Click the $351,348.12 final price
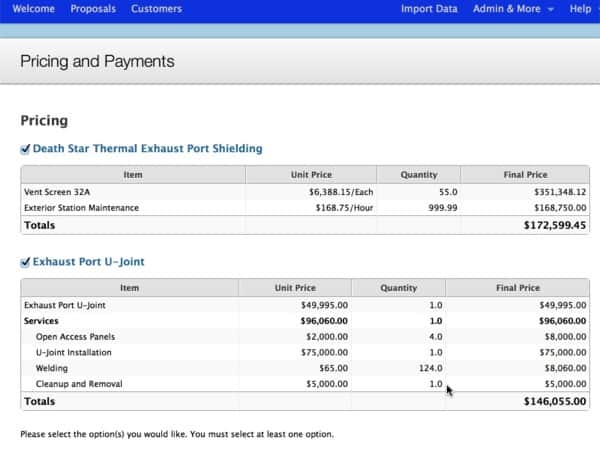The image size is (600, 450). click(560, 192)
